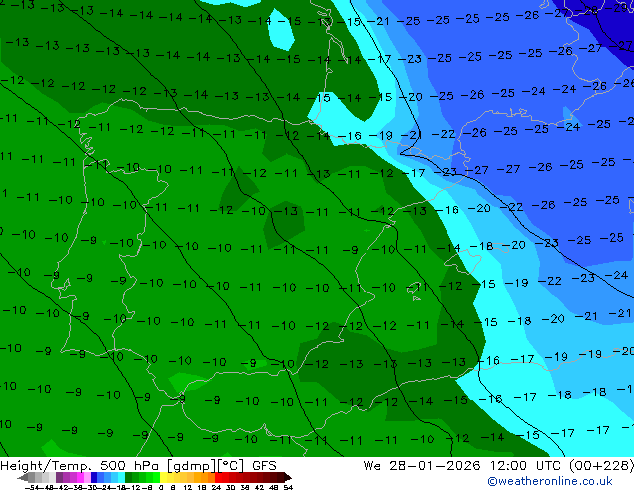Click the 0 label under the legend
The height and width of the screenshot is (490, 634).
tap(161, 487)
